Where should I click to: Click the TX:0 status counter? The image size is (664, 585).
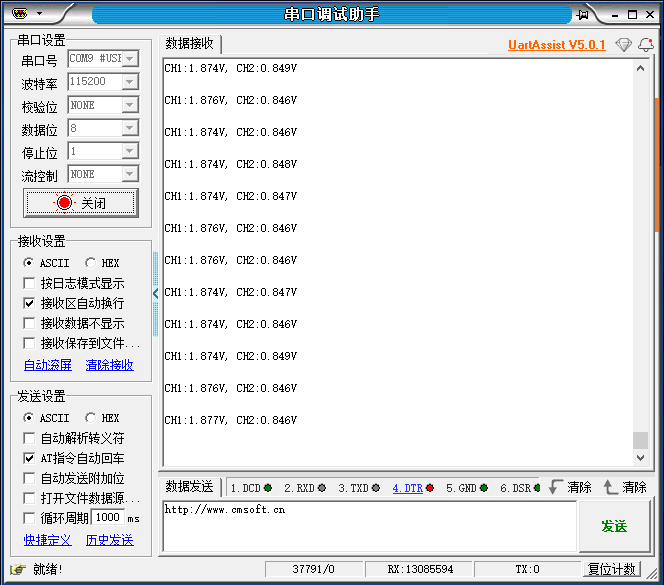[x=527, y=569]
